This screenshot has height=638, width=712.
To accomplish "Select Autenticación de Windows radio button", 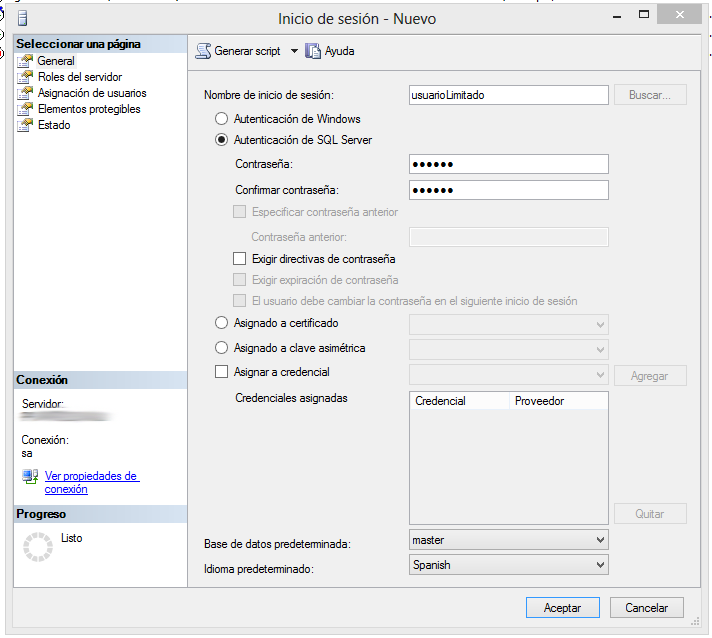I will pyautogui.click(x=222, y=119).
